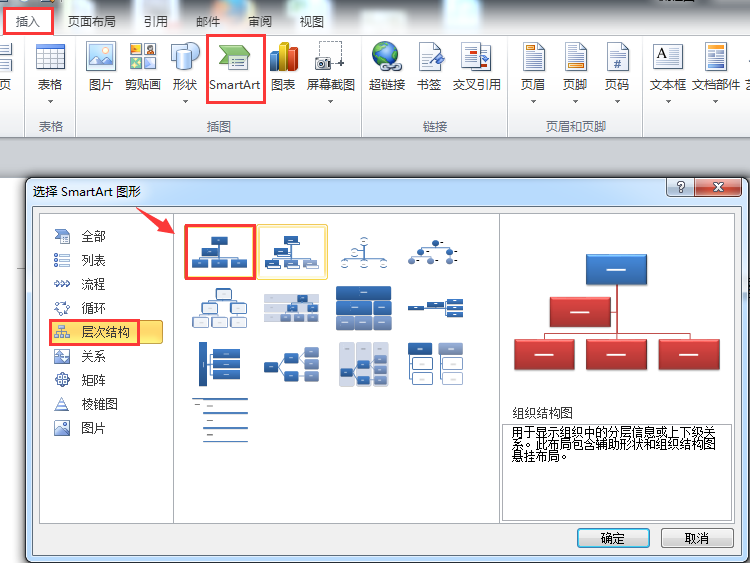Choose the horizontal multi-level hierarchy thumbnail
This screenshot has width=750, height=563.
(220, 364)
